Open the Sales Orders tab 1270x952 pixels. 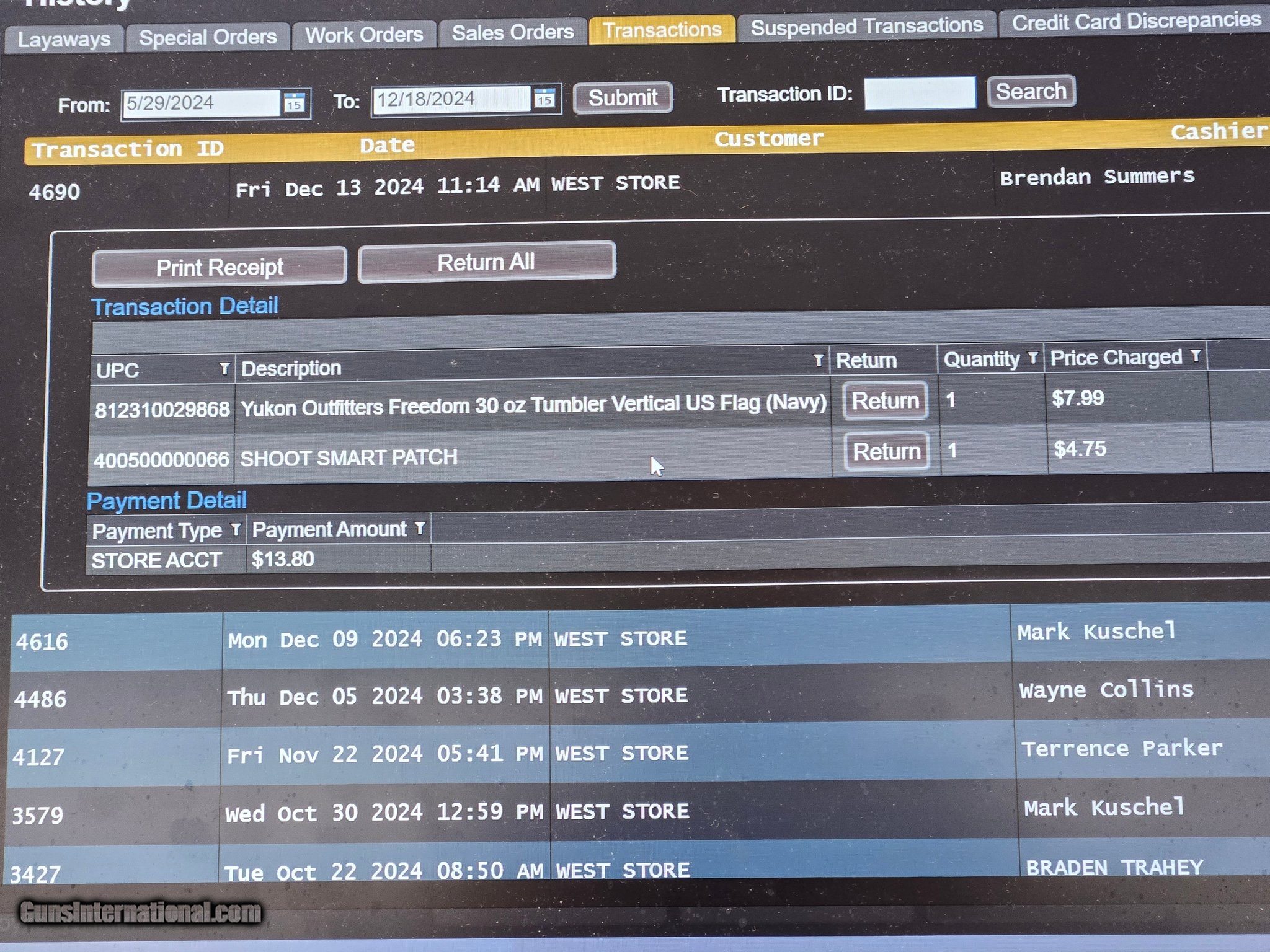pyautogui.click(x=513, y=32)
